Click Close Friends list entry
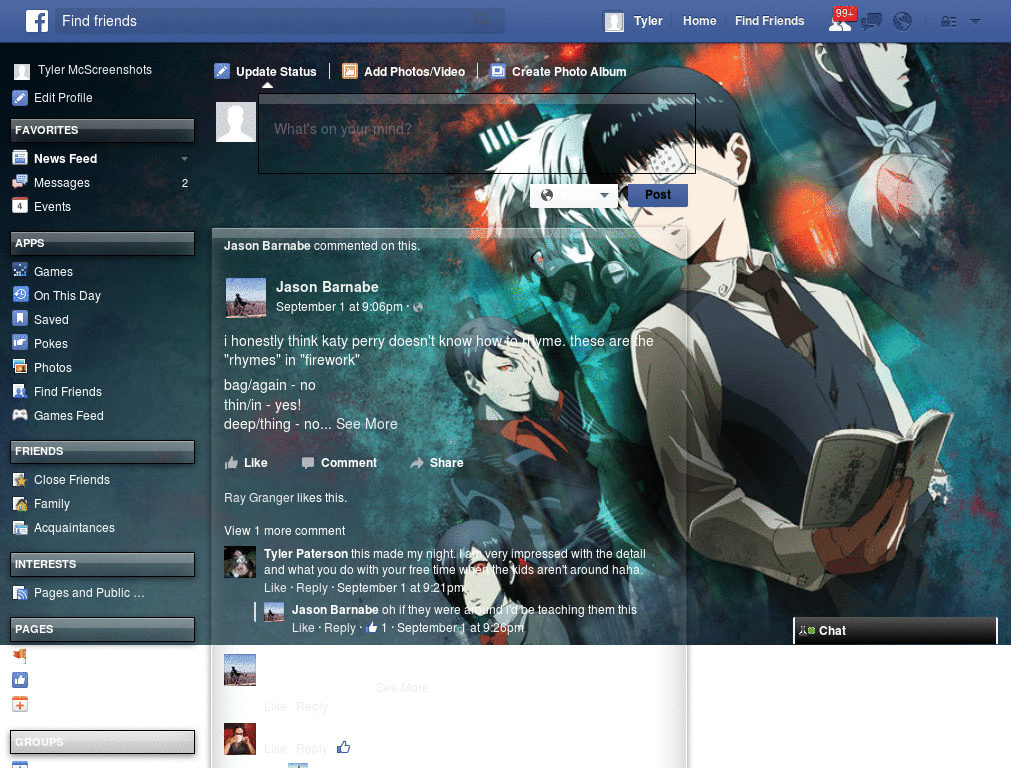 (x=72, y=480)
